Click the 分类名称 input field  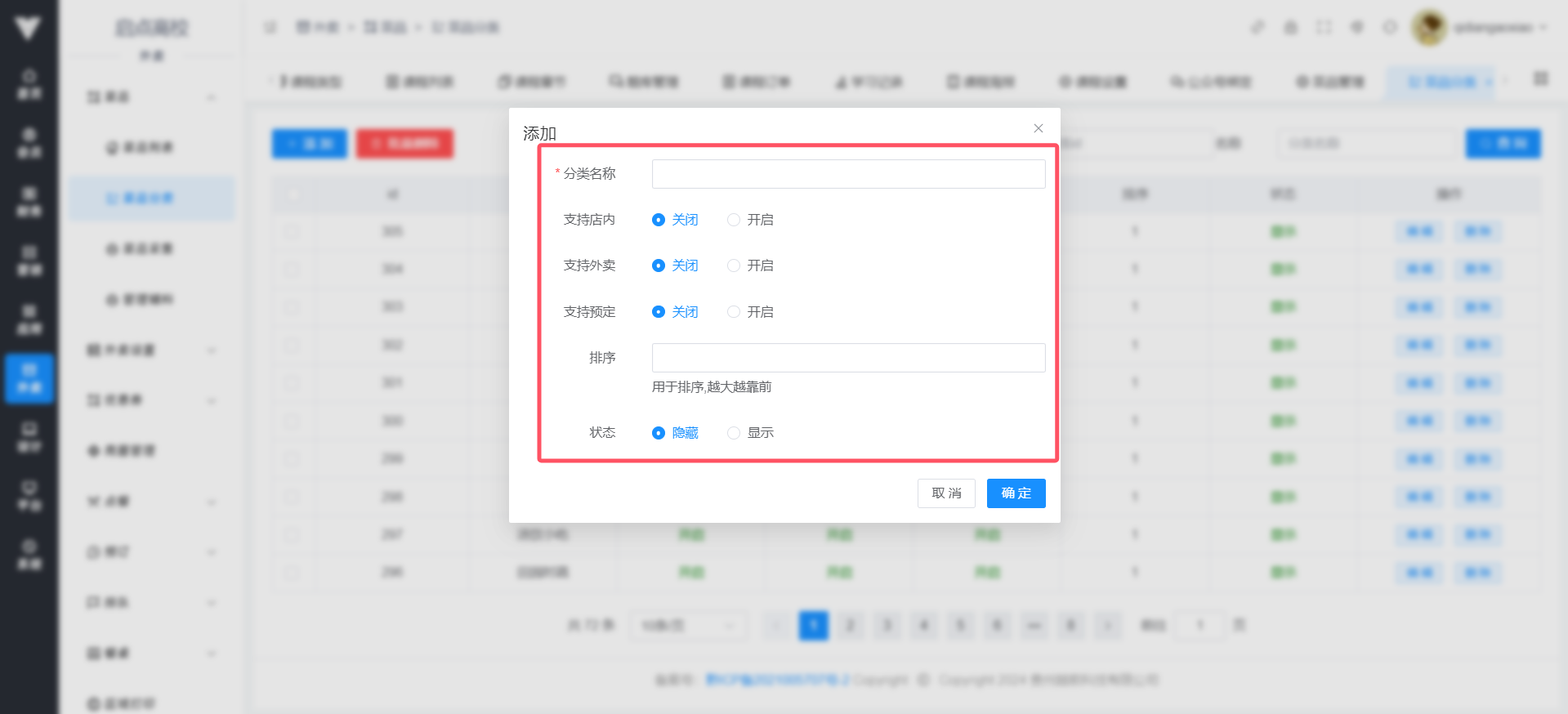point(848,174)
